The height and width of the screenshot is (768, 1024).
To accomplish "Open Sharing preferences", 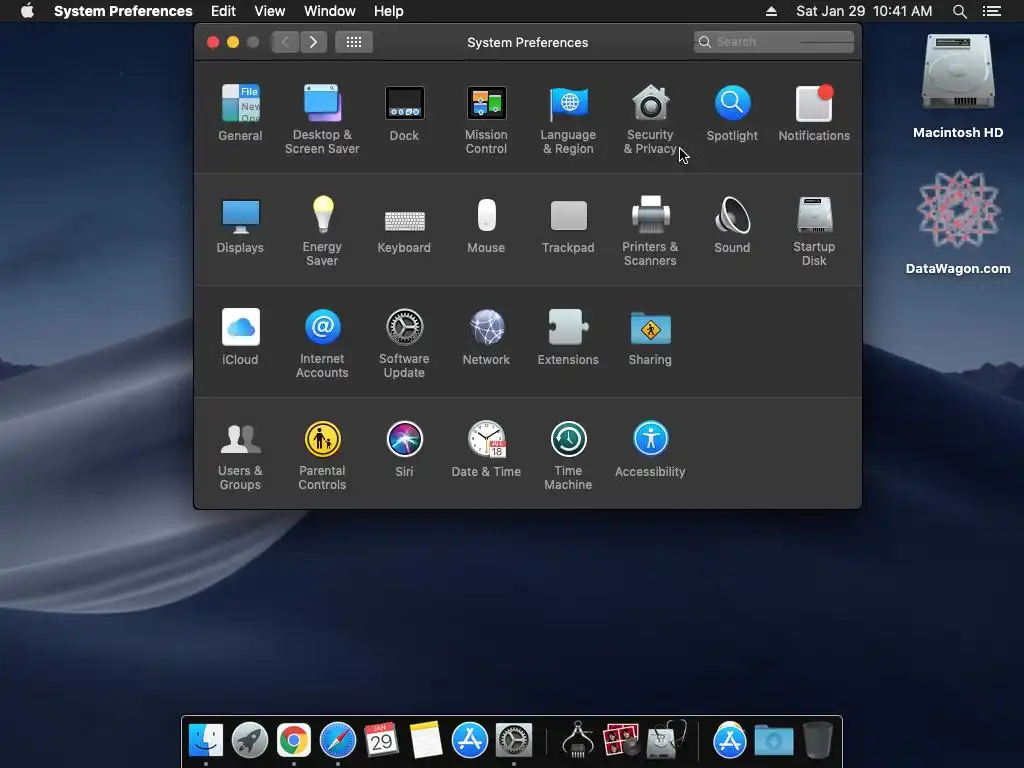I will click(x=650, y=337).
